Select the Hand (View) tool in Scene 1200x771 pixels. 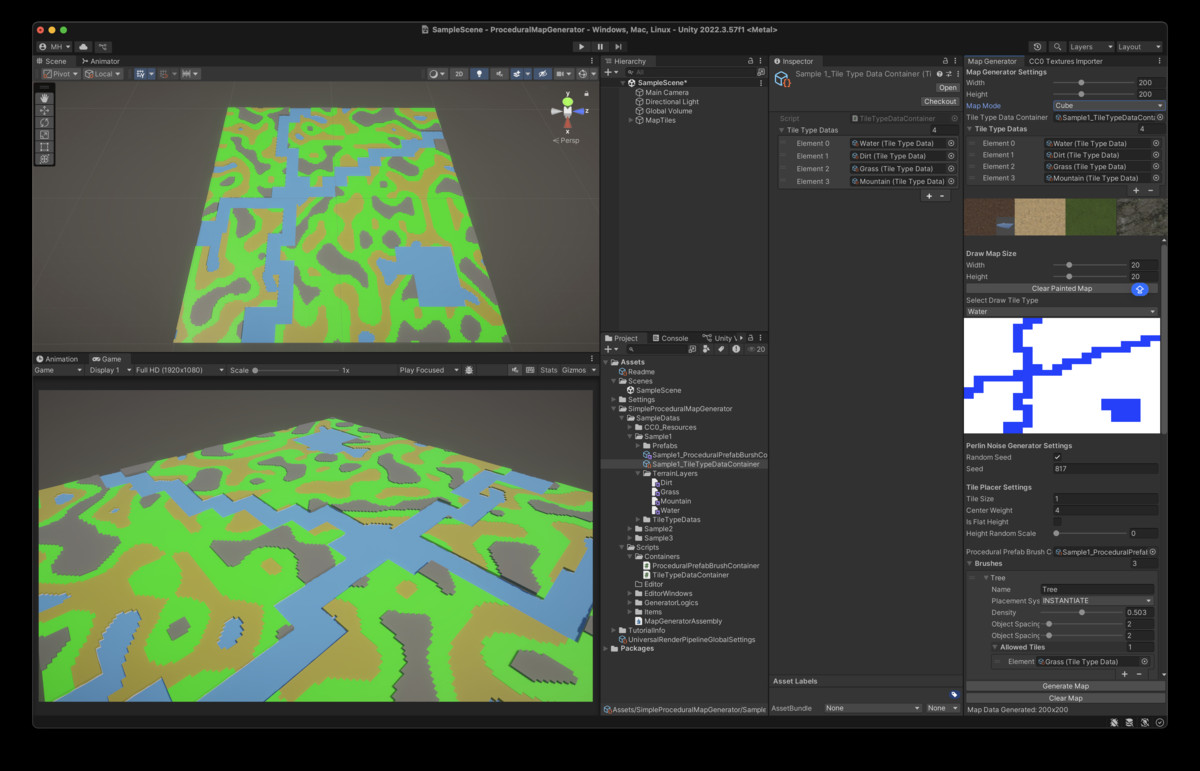point(44,98)
